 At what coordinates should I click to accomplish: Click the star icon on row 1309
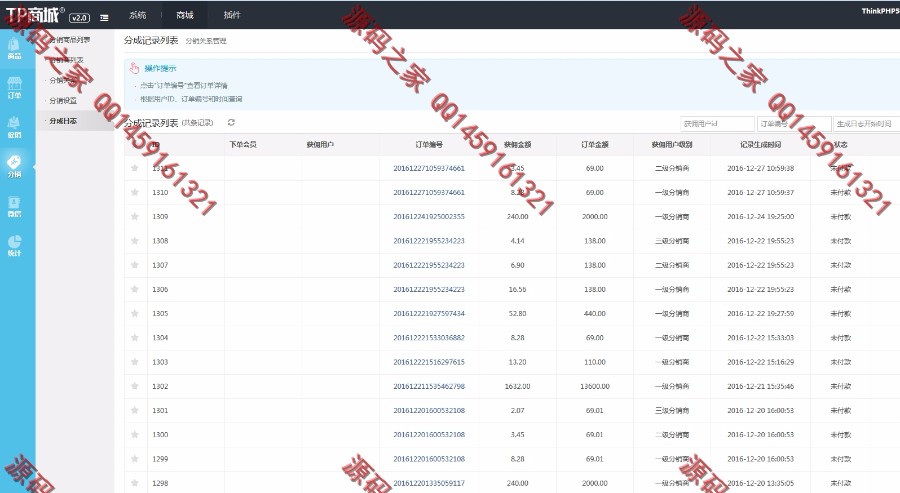click(135, 216)
